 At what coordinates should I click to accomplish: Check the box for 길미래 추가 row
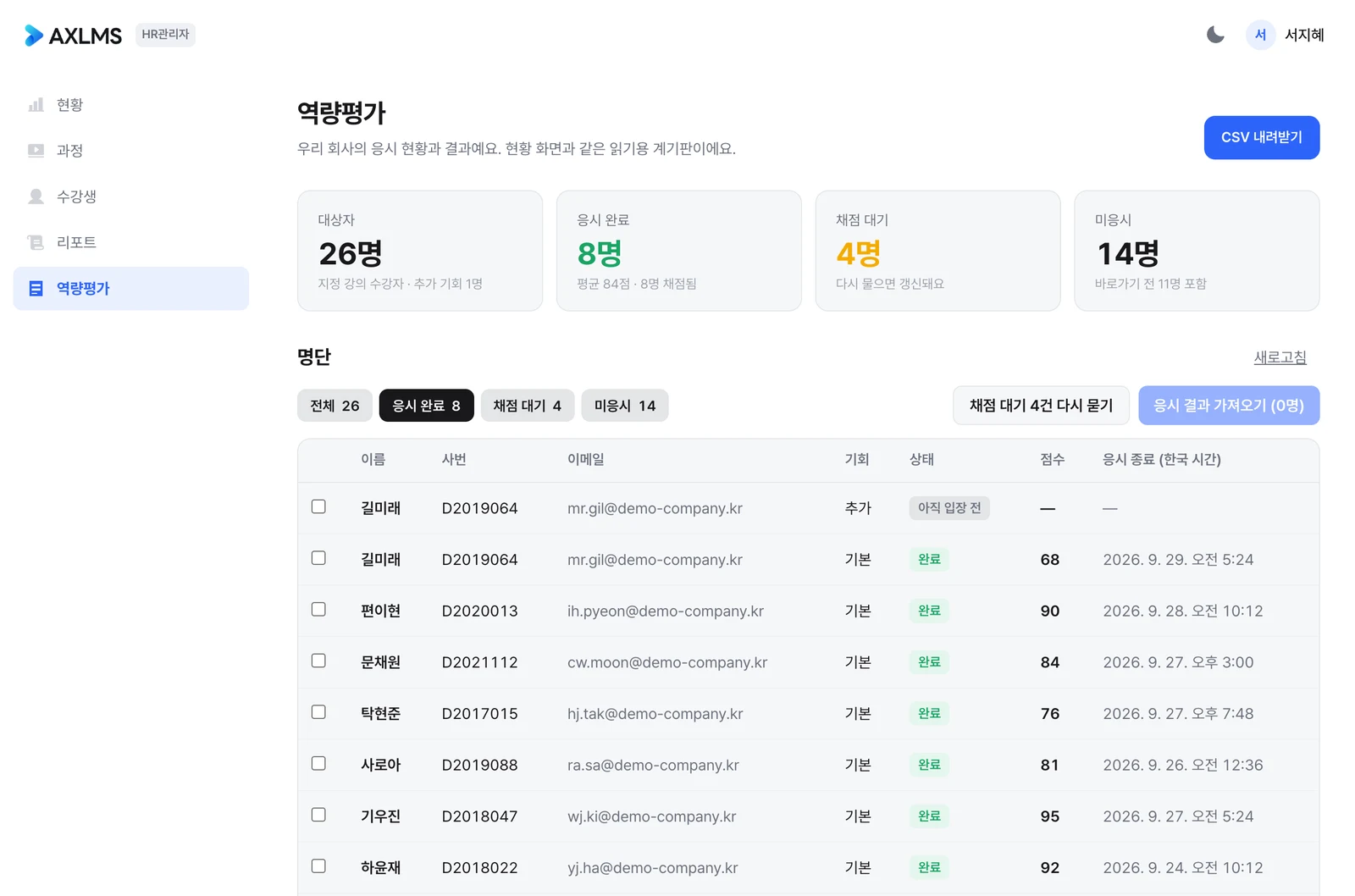318,506
